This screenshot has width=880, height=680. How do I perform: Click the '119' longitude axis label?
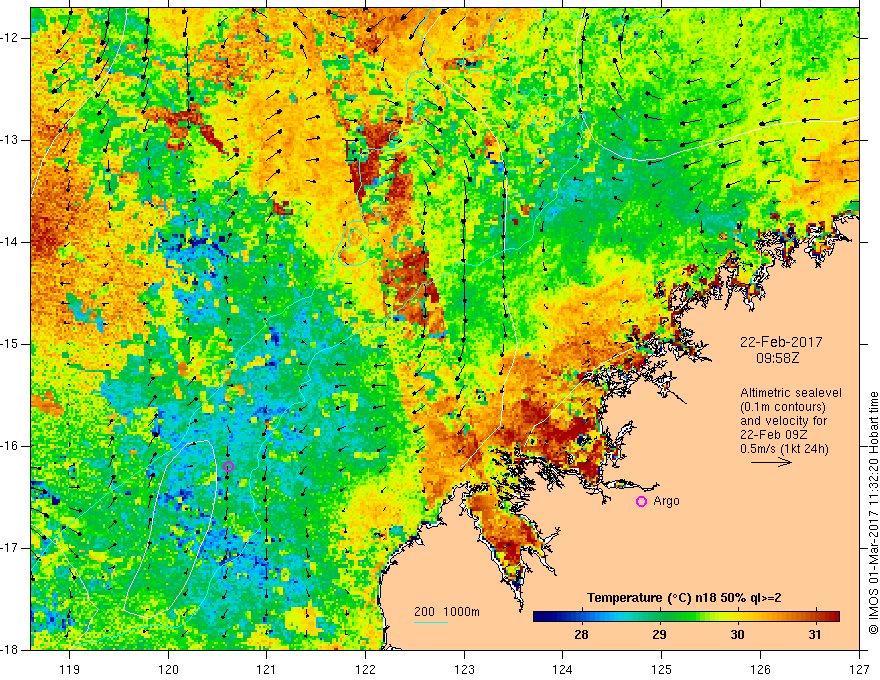(x=70, y=669)
